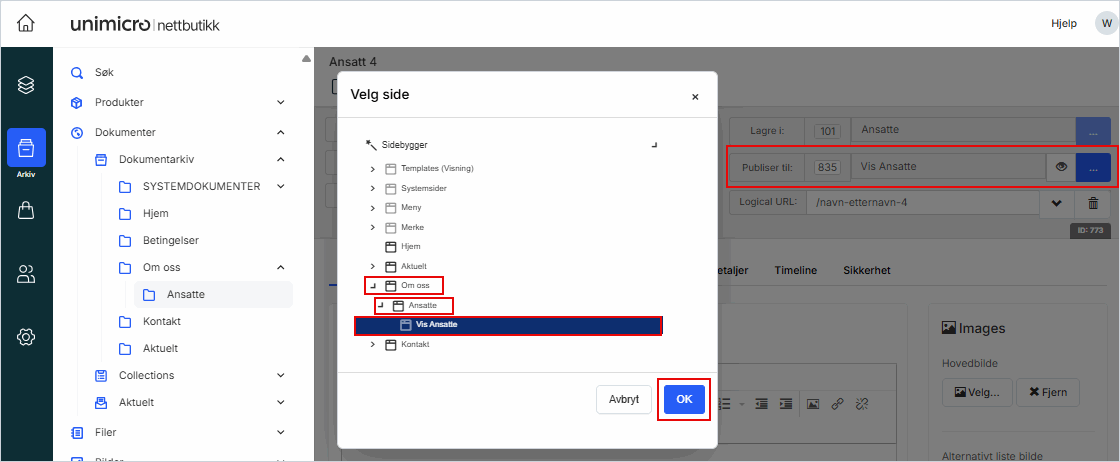This screenshot has width=1120, height=462.
Task: Collapse the Om oss node in dialog
Action: 373,286
